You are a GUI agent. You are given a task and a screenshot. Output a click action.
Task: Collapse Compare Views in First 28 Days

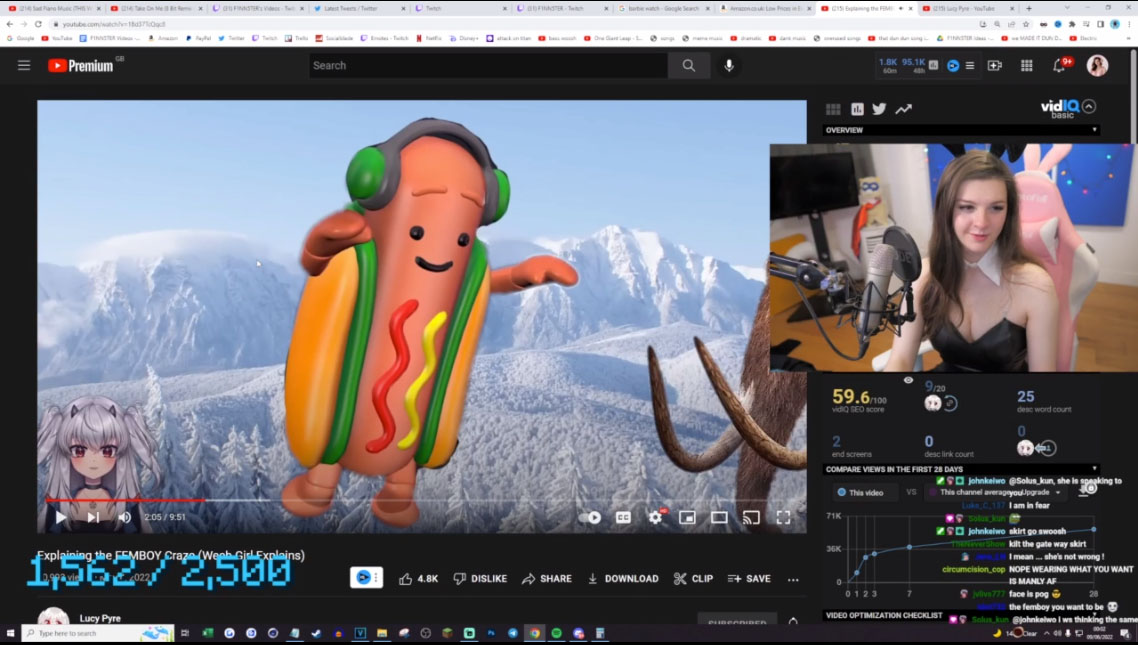[x=1094, y=469]
